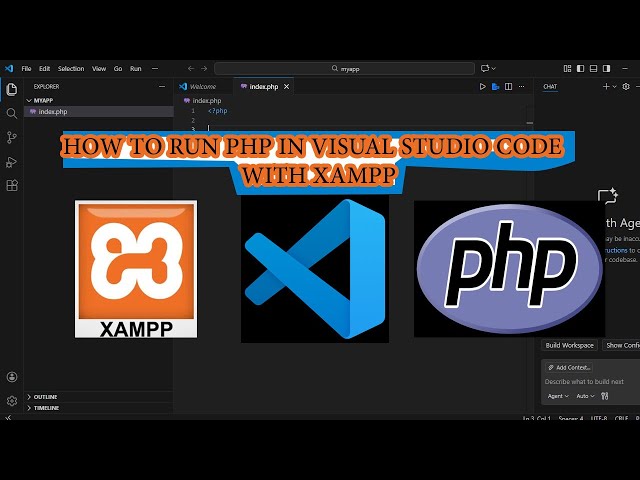Screen dimensions: 640x480
Task: Open the chat settings gear
Action: [x=626, y=87]
